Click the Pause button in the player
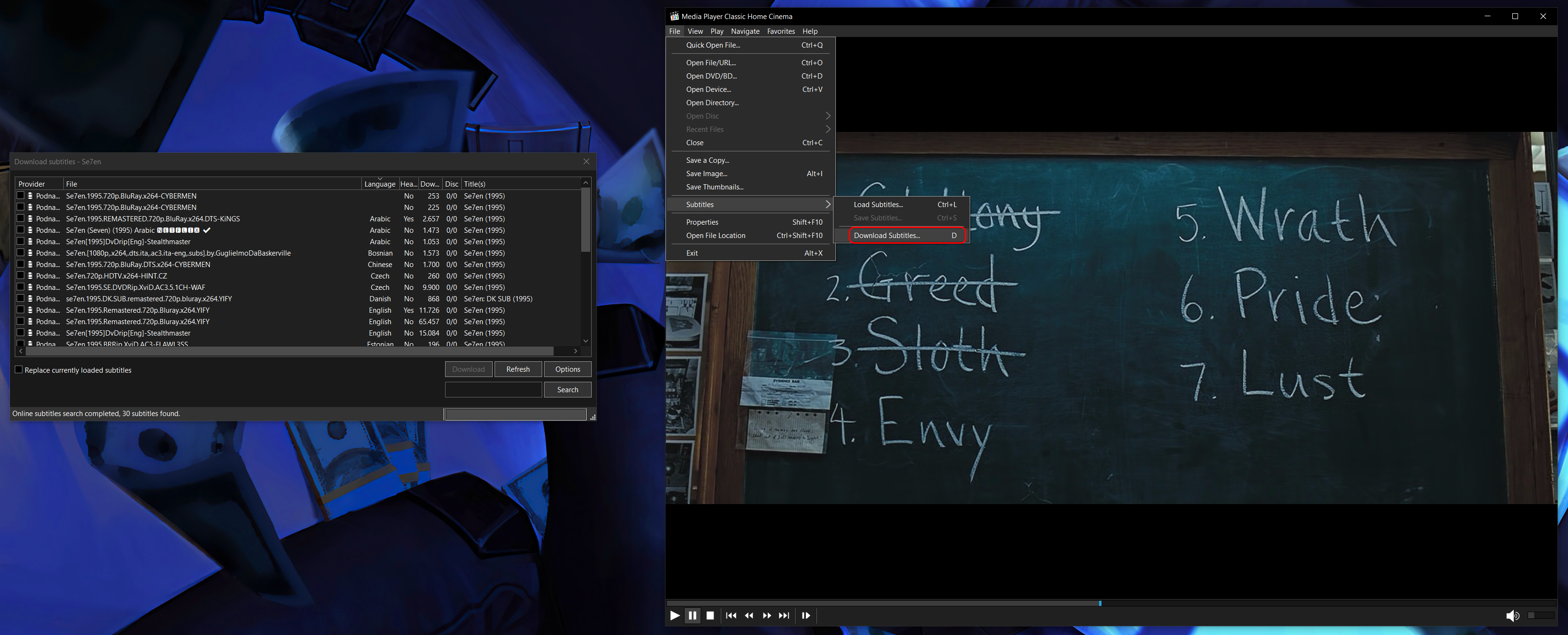The height and width of the screenshot is (635, 1568). (x=692, y=615)
